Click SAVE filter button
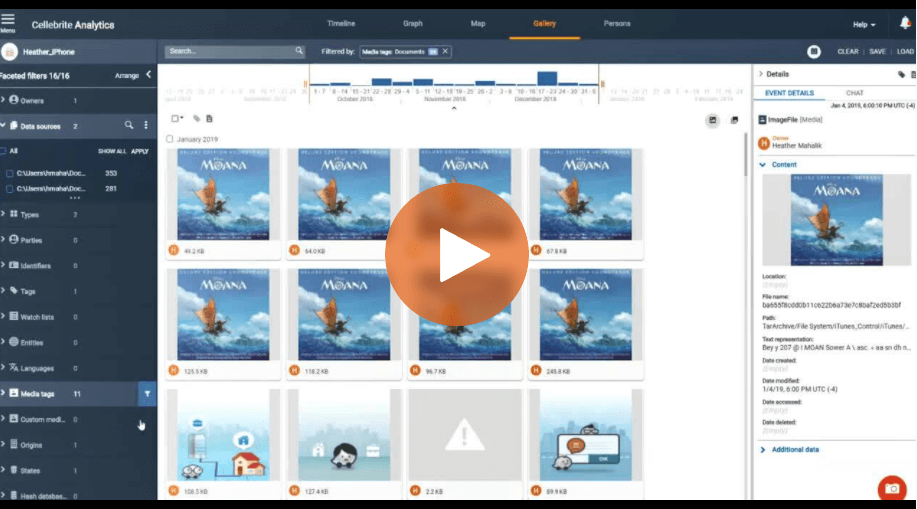The image size is (917, 509). click(x=877, y=51)
